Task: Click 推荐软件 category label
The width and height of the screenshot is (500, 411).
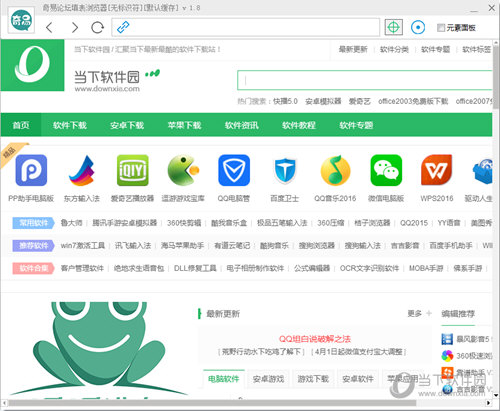Action: tap(33, 246)
